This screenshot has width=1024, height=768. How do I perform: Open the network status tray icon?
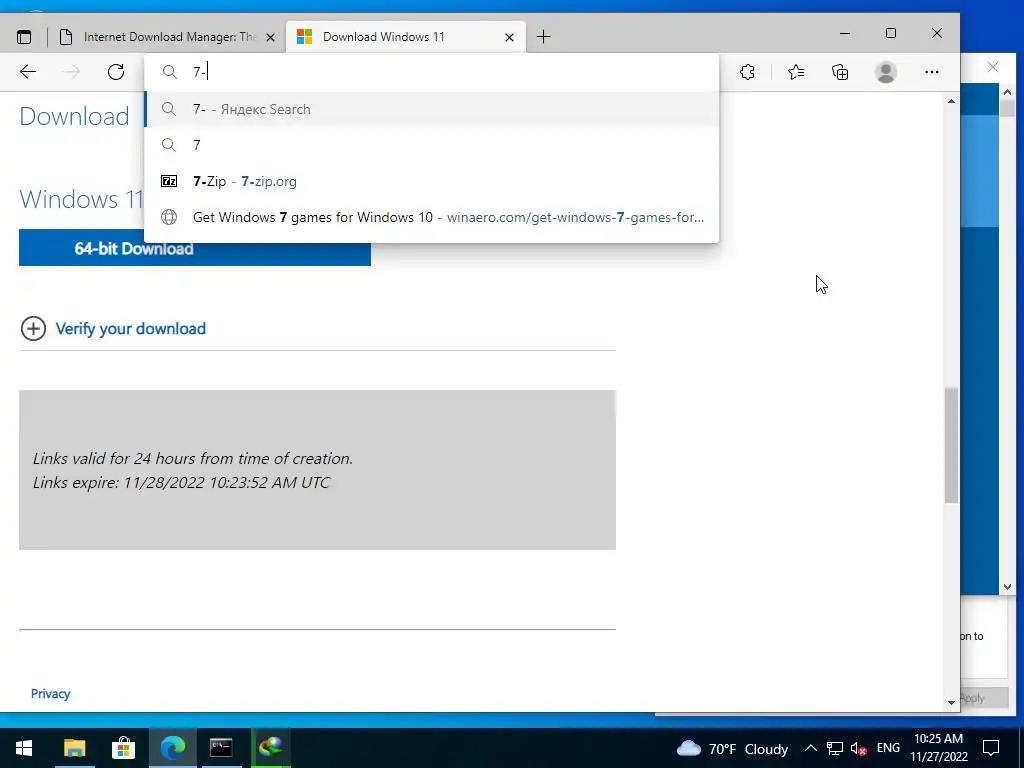835,748
